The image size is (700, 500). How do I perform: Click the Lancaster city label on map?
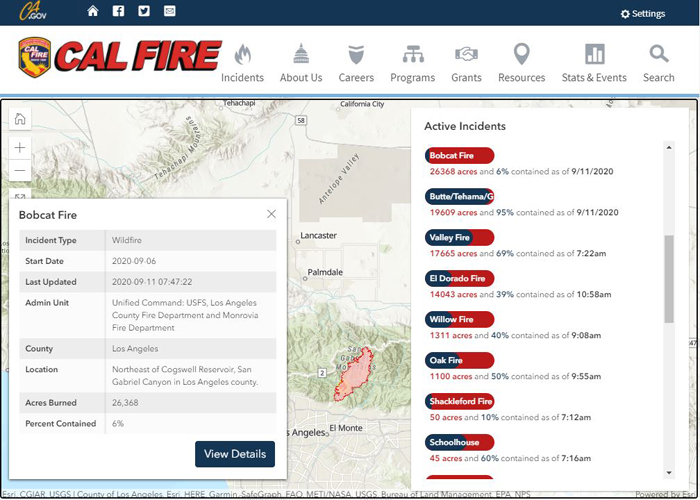[318, 236]
